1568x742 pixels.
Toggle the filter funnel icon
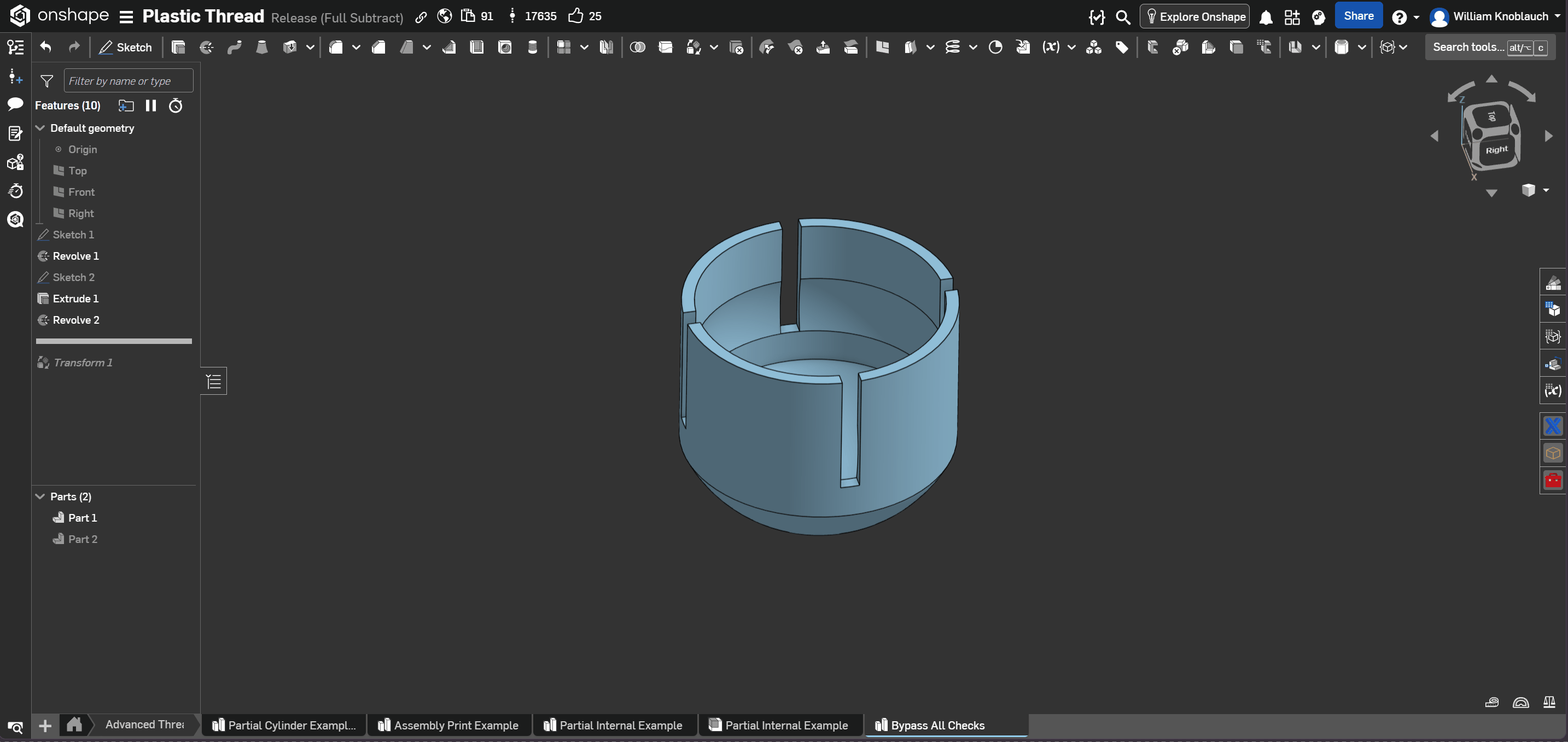(x=47, y=81)
